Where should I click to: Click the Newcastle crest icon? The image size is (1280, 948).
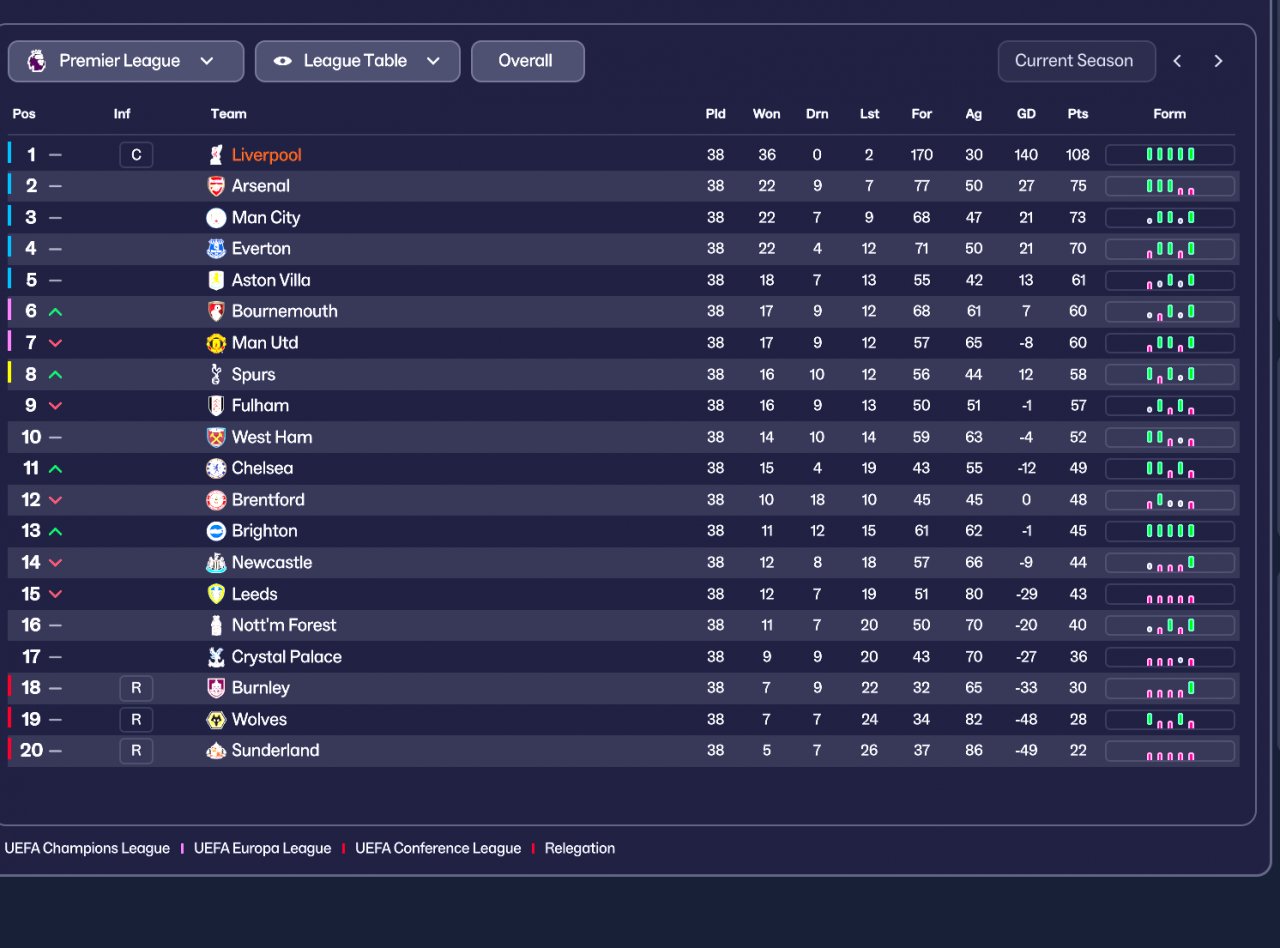(216, 563)
